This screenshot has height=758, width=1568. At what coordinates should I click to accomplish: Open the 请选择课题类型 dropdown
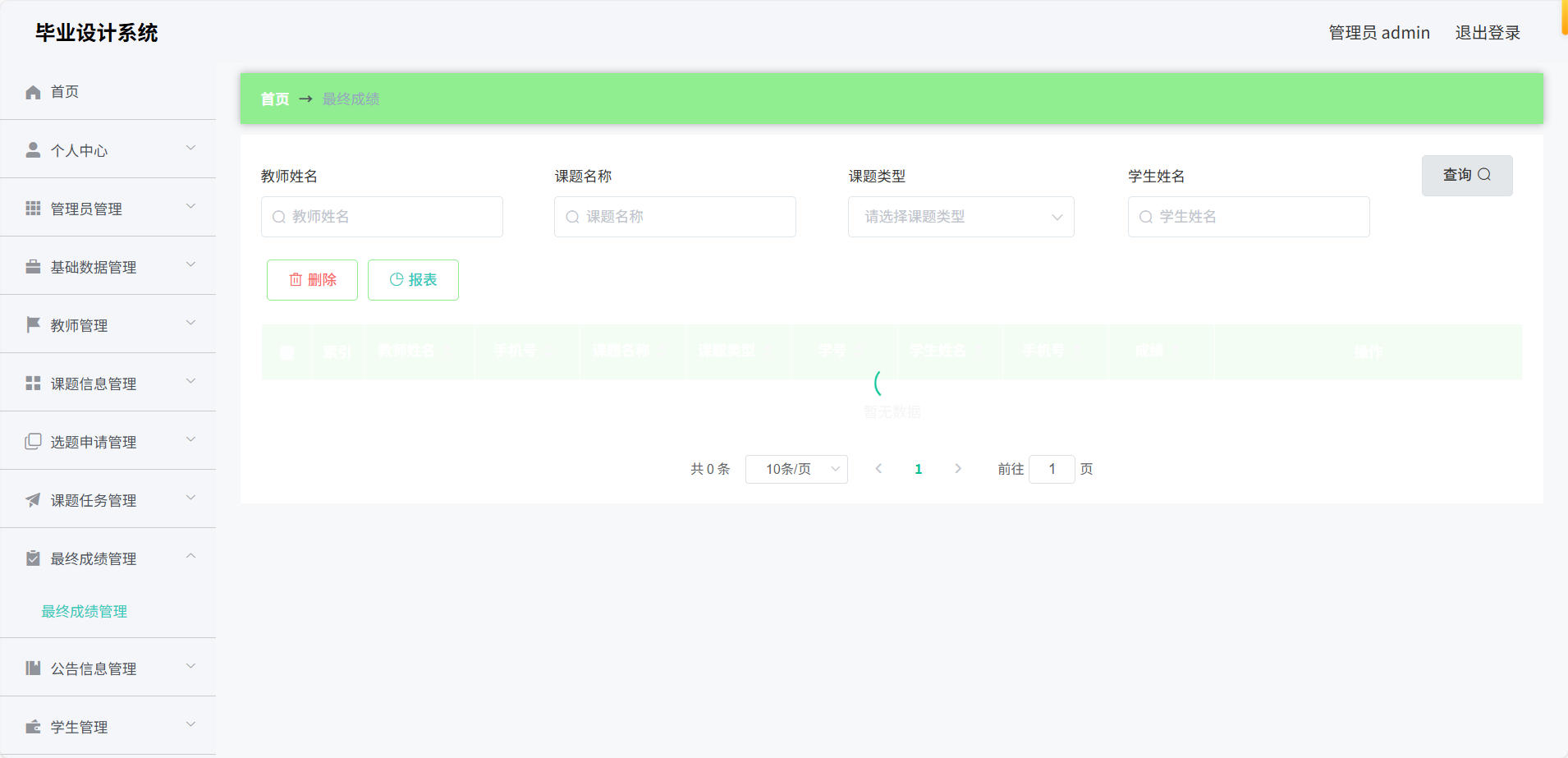(x=961, y=217)
